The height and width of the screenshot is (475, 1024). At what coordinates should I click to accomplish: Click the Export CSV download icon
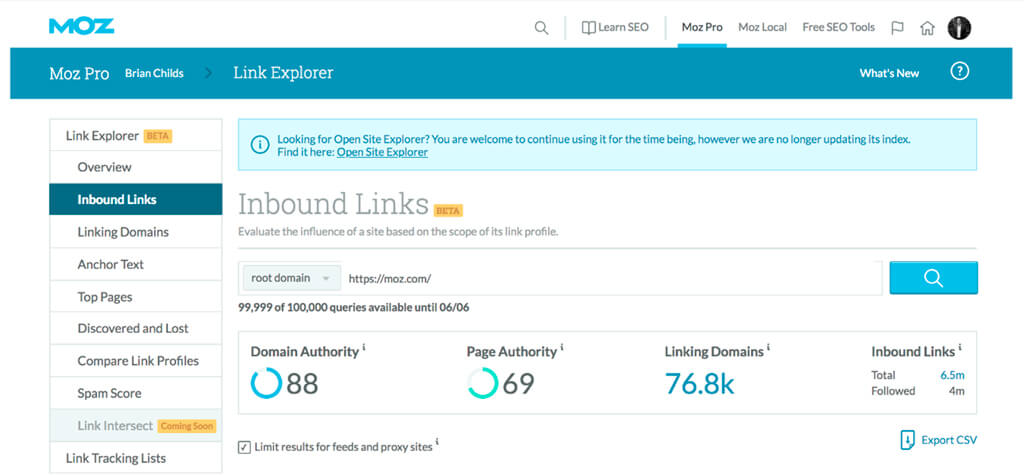coord(907,440)
